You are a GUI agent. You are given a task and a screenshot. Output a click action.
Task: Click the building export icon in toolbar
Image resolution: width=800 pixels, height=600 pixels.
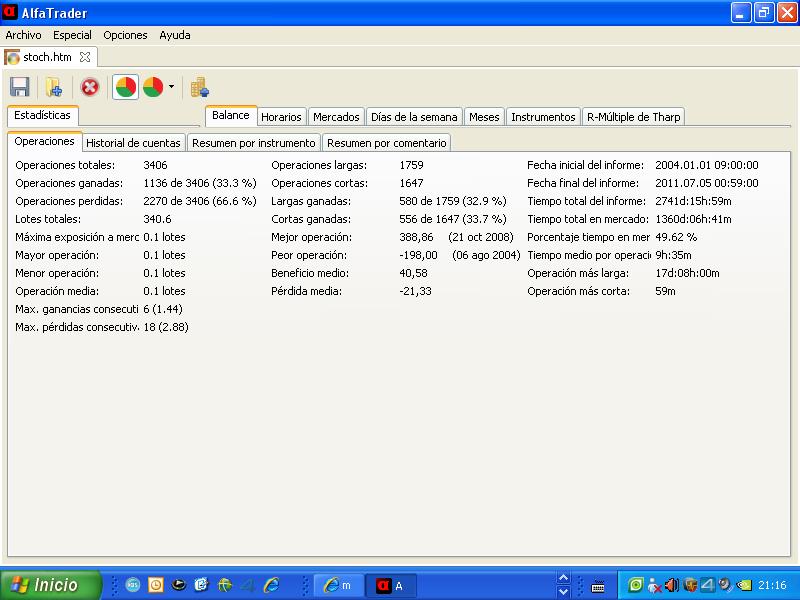pos(200,87)
